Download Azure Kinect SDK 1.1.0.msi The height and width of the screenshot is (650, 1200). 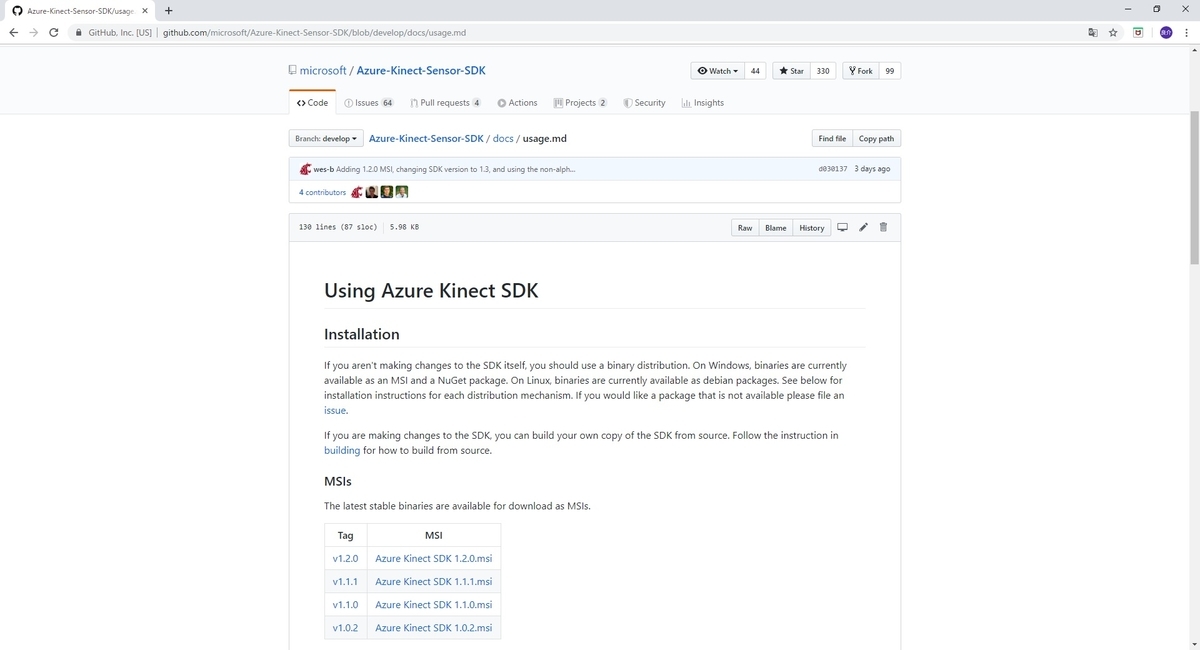(x=434, y=605)
